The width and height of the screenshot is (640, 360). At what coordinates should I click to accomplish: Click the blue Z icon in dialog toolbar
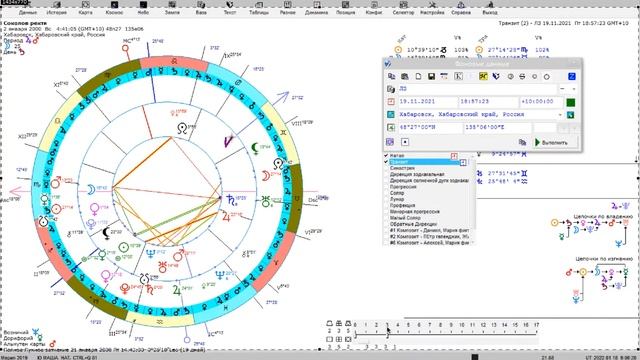pyautogui.click(x=572, y=76)
